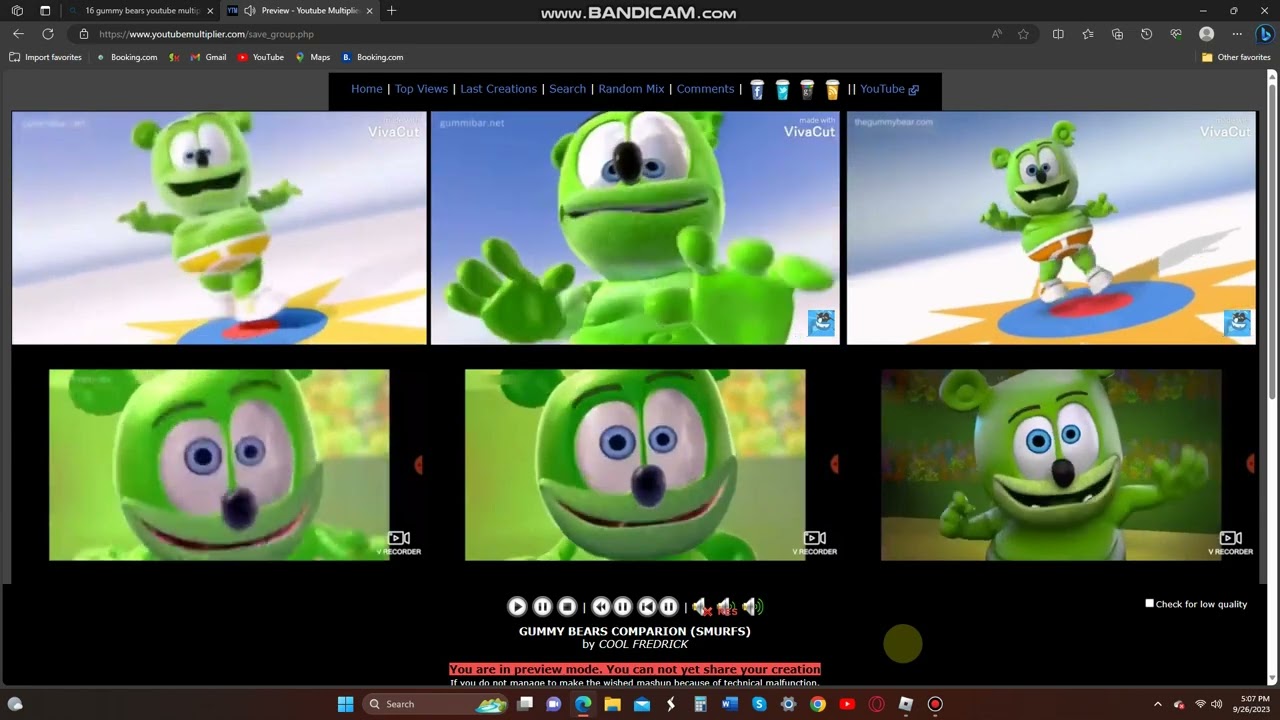Open Chrome from the taskbar
Image resolution: width=1280 pixels, height=720 pixels.
(817, 704)
